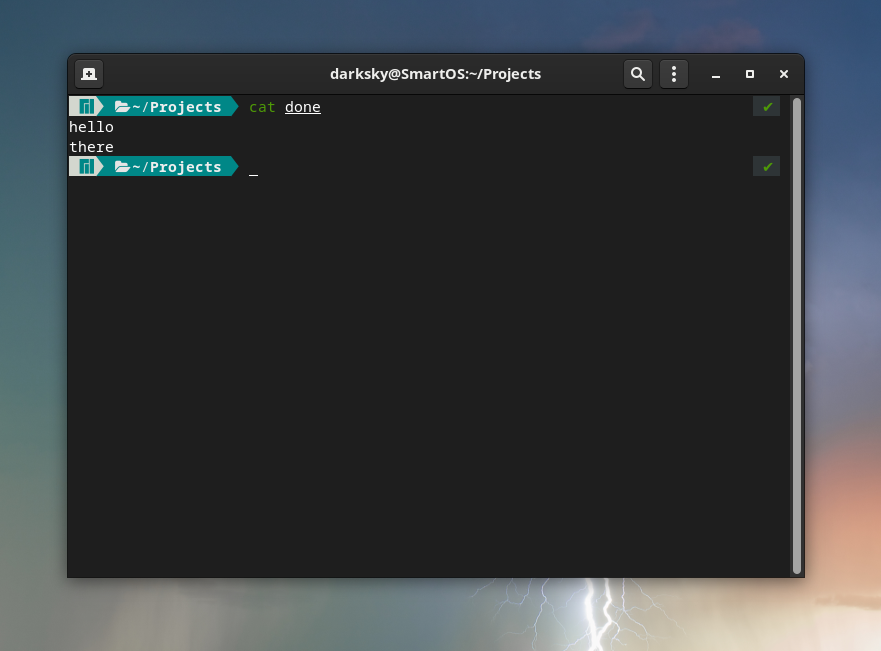Image resolution: width=881 pixels, height=651 pixels.
Task: Click ~/Projects segment on the empty prompt
Action: pyautogui.click(x=168, y=167)
